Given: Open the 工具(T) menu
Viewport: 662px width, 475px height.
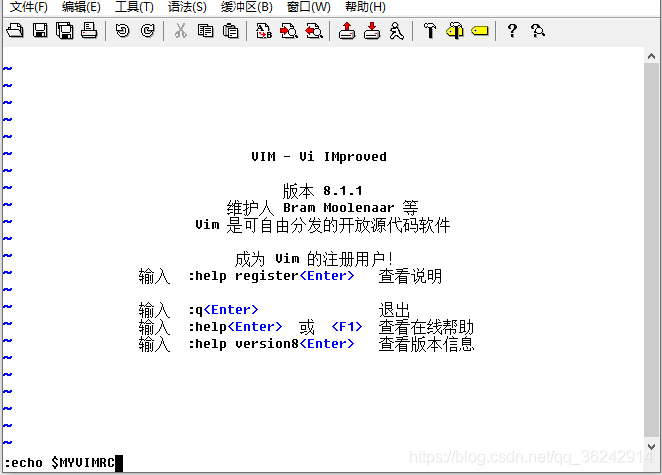Looking at the screenshot, I should (134, 7).
